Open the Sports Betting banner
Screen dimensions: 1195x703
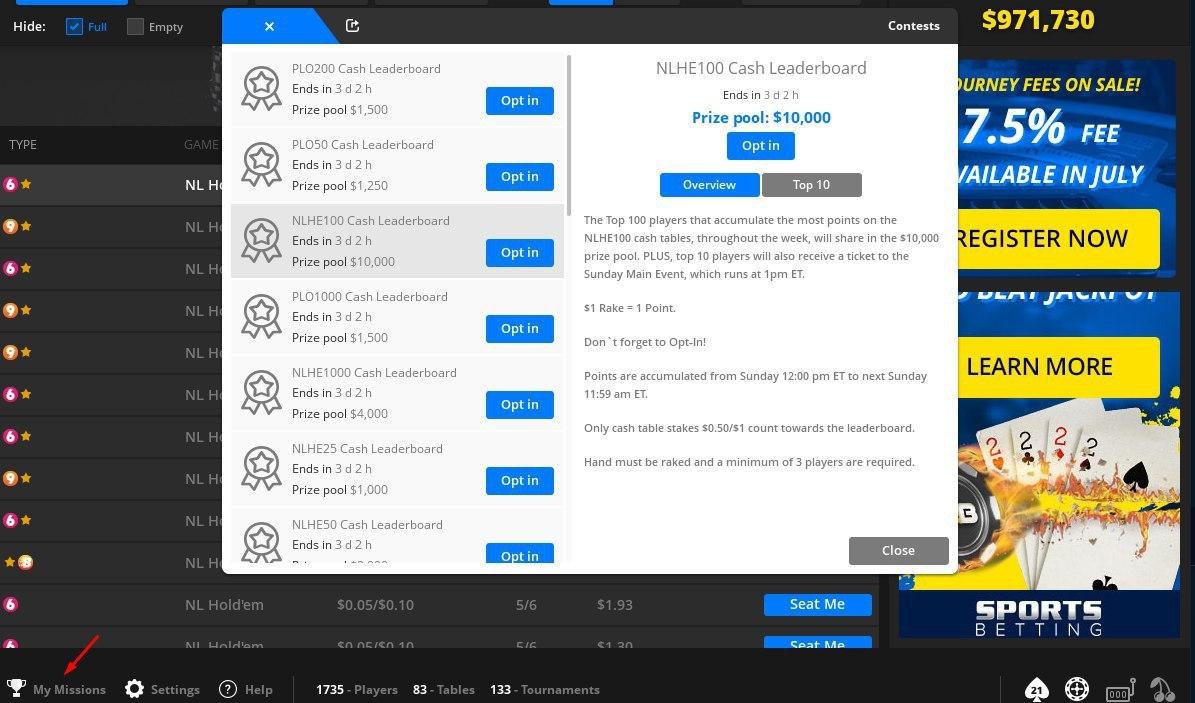pos(1040,616)
